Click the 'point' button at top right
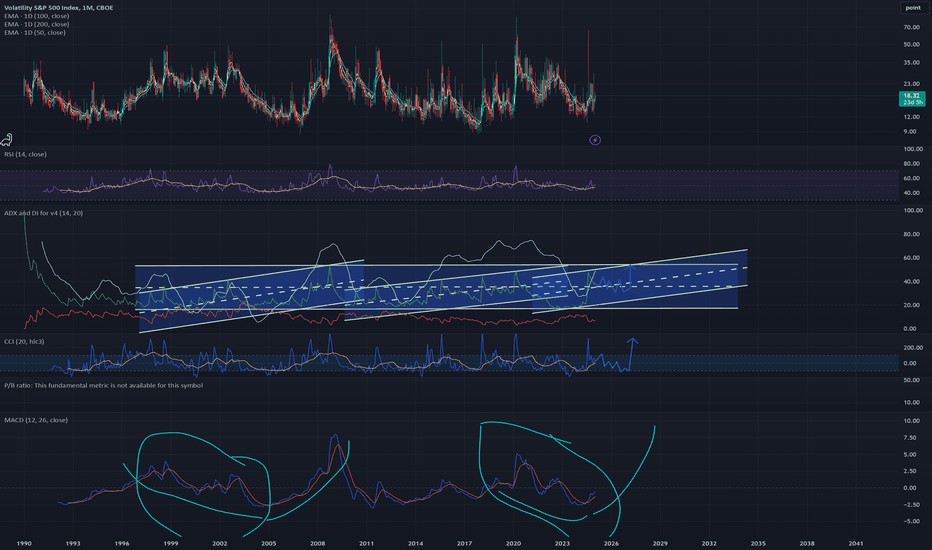 [913, 8]
